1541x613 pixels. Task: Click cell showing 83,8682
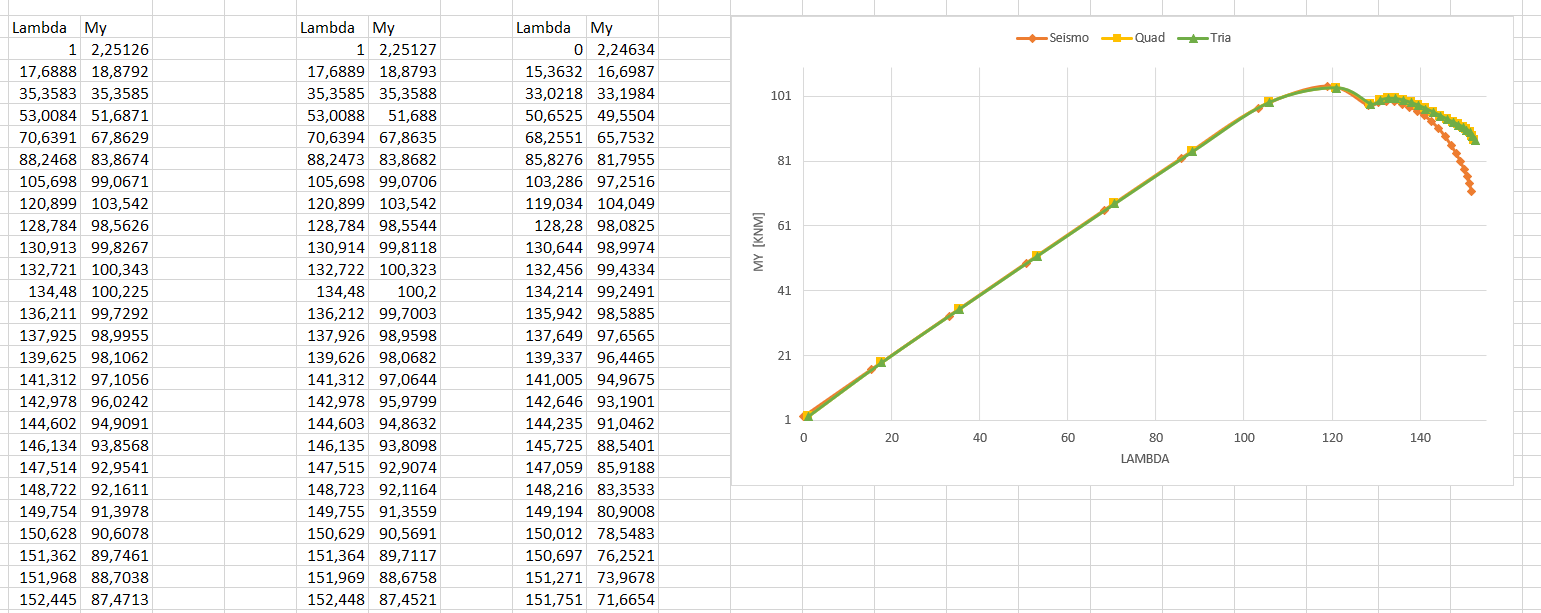tap(405, 160)
